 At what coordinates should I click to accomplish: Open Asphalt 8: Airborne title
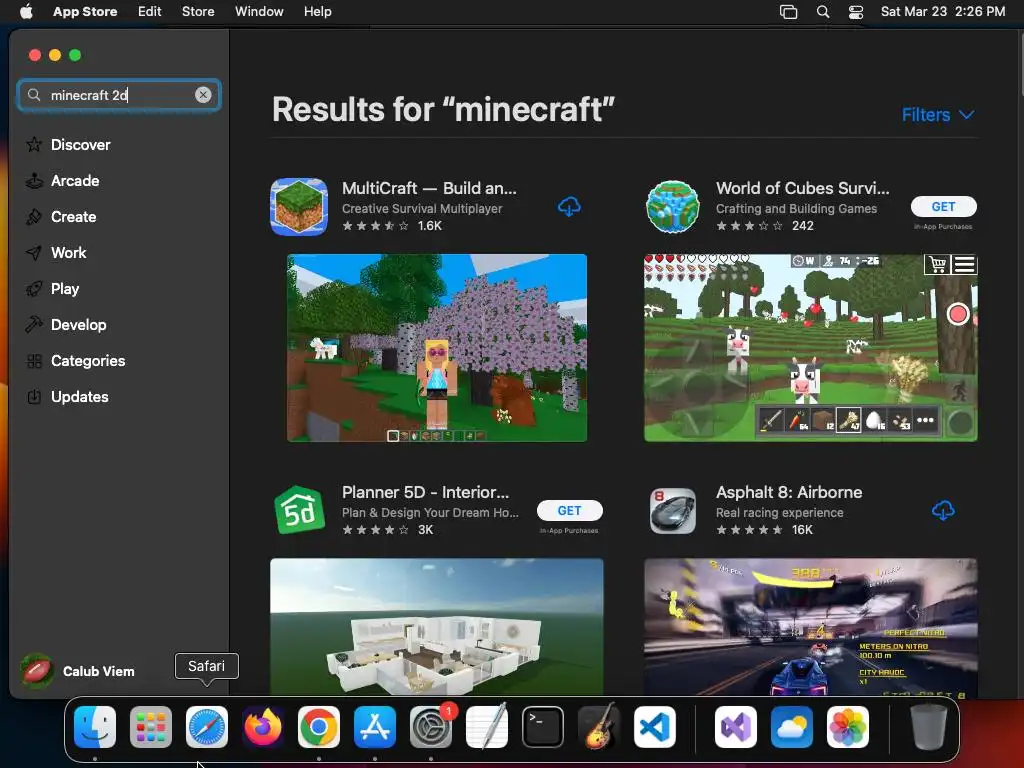click(x=789, y=492)
